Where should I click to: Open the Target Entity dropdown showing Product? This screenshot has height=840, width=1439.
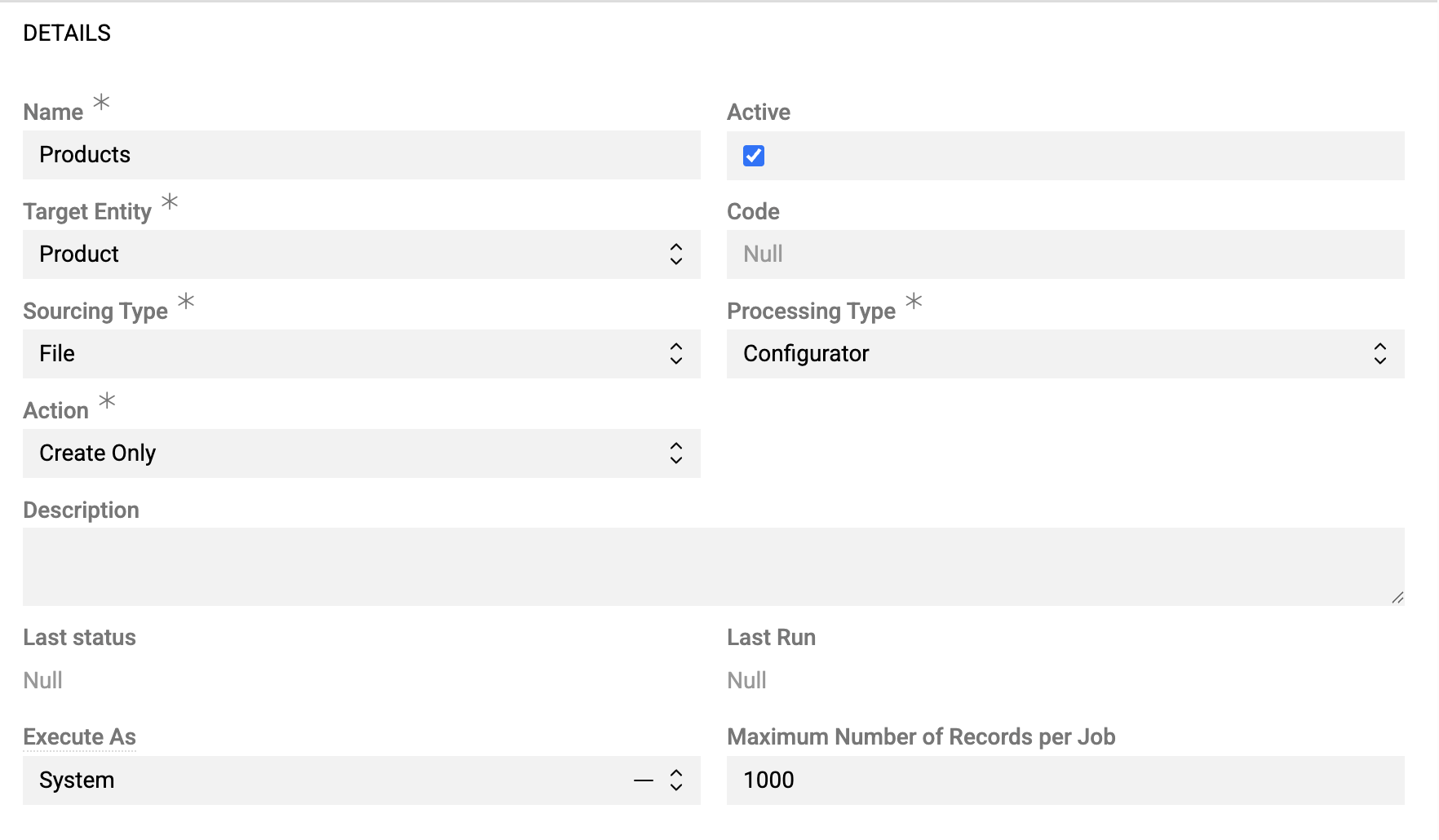[343, 254]
